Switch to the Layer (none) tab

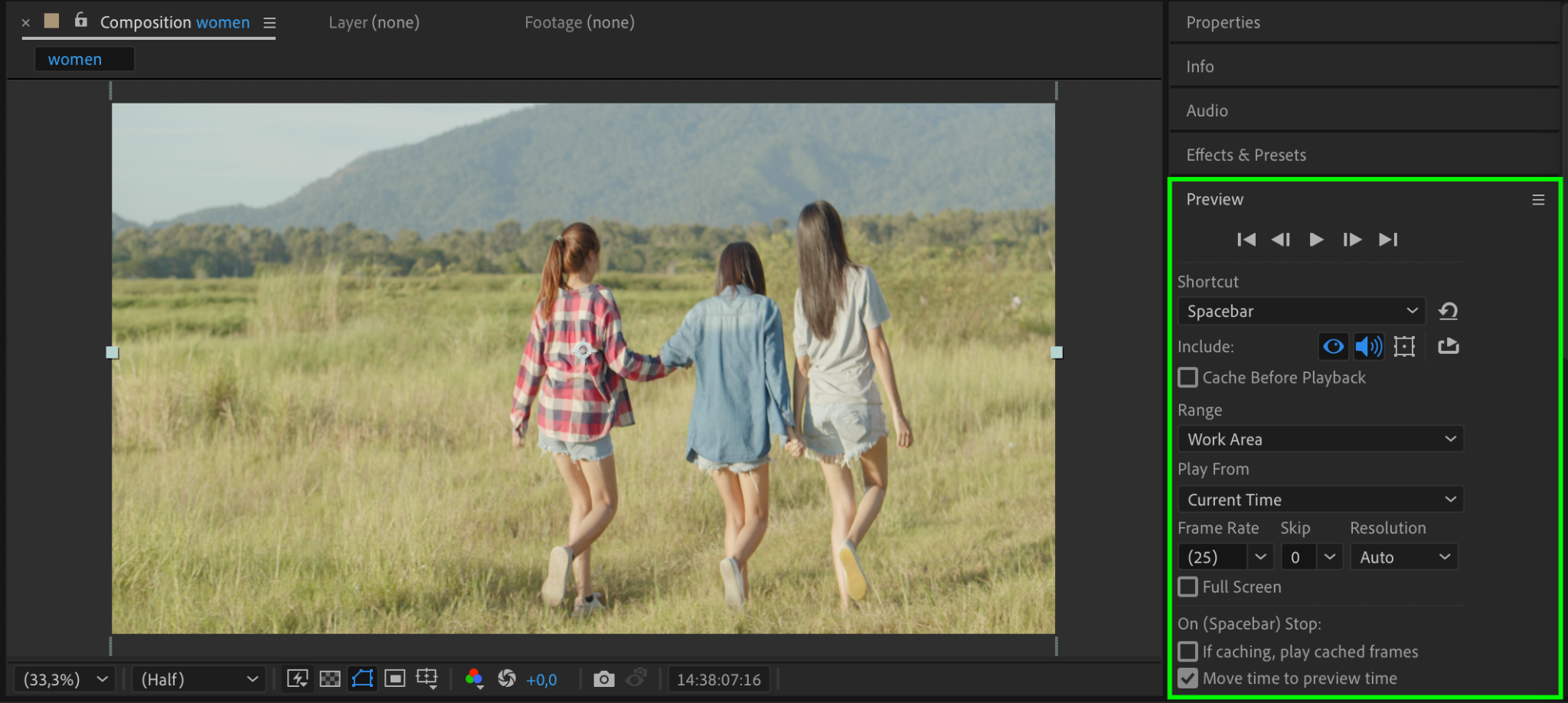[x=374, y=23]
